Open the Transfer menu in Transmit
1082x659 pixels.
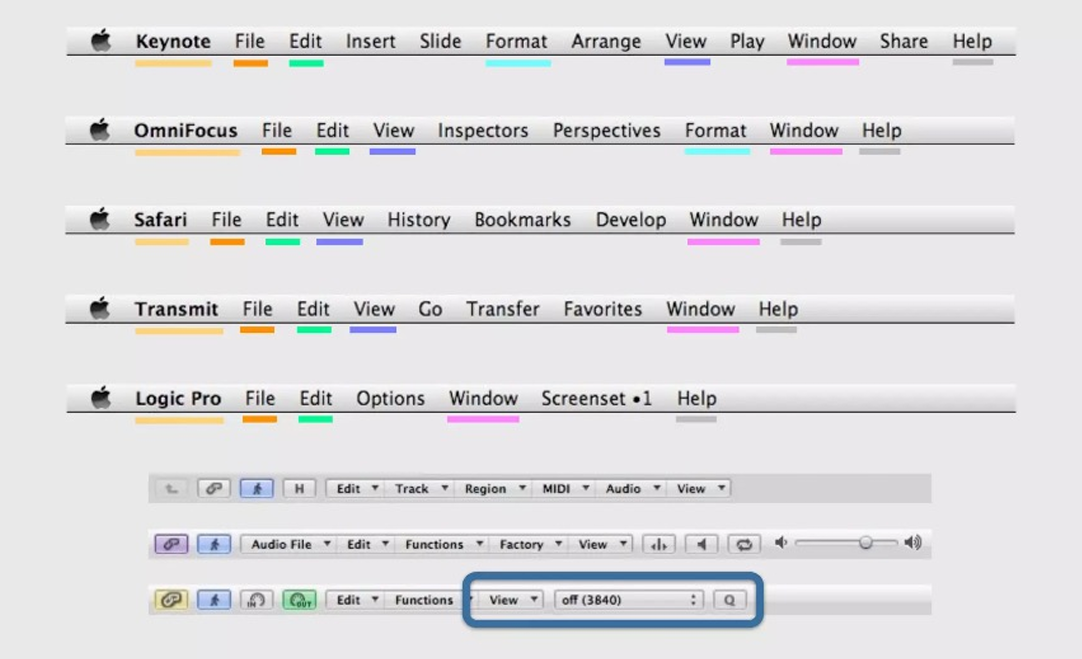[x=502, y=308]
